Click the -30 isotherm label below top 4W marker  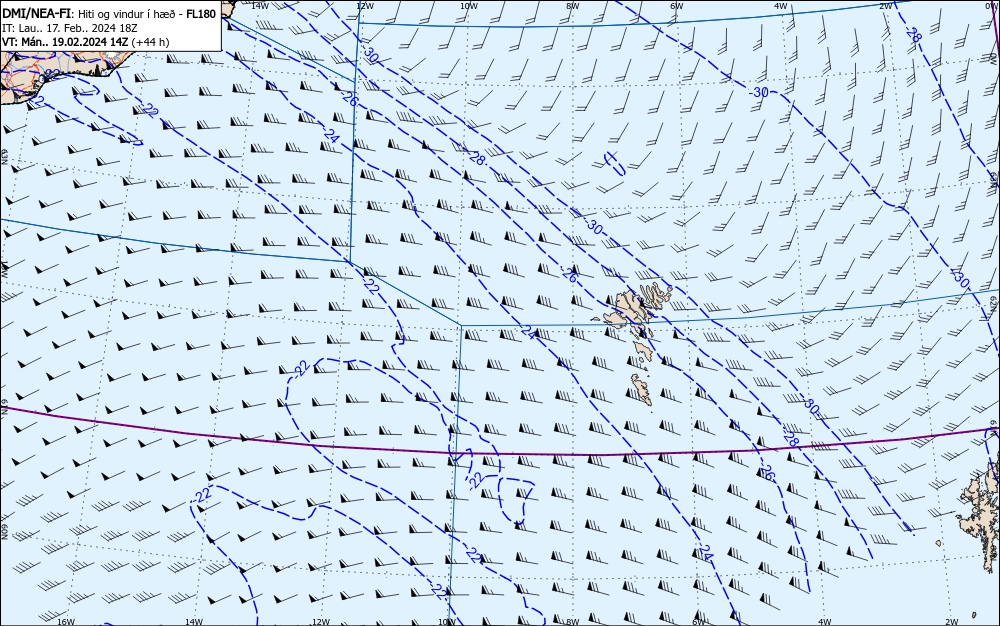pos(759,92)
